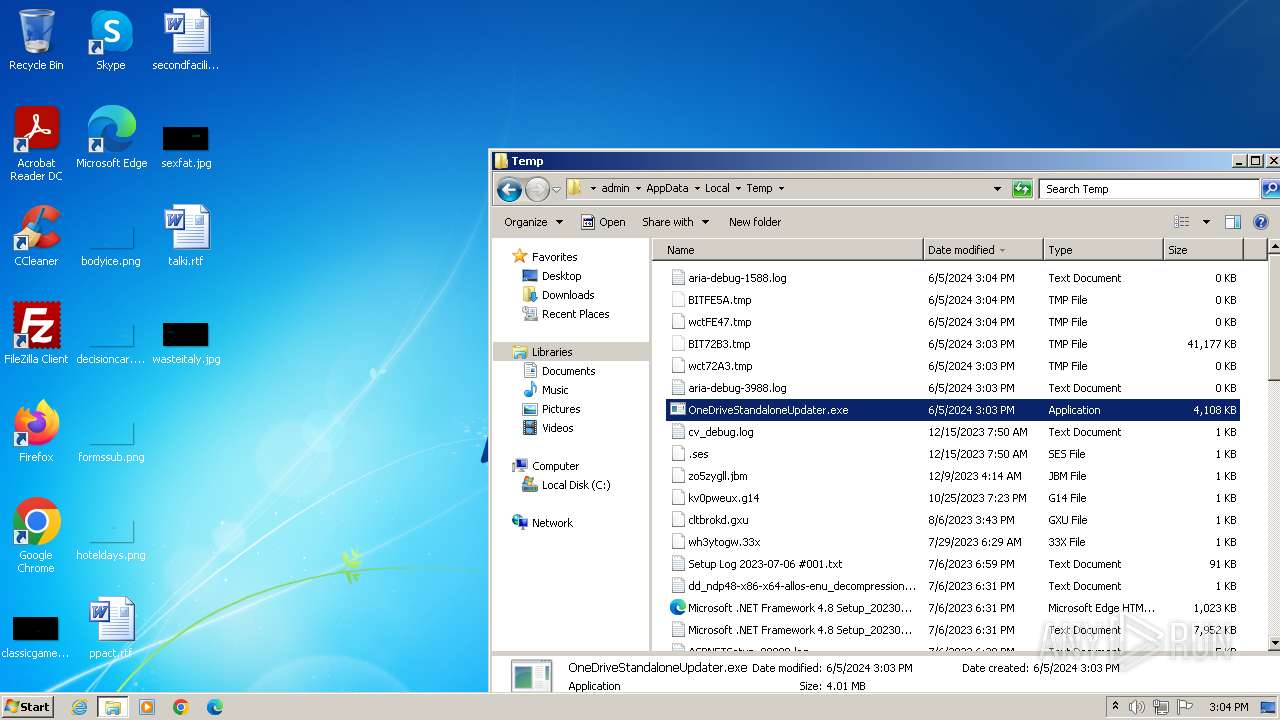Open the Share with dropdown
This screenshot has width=1280, height=720.
point(675,222)
